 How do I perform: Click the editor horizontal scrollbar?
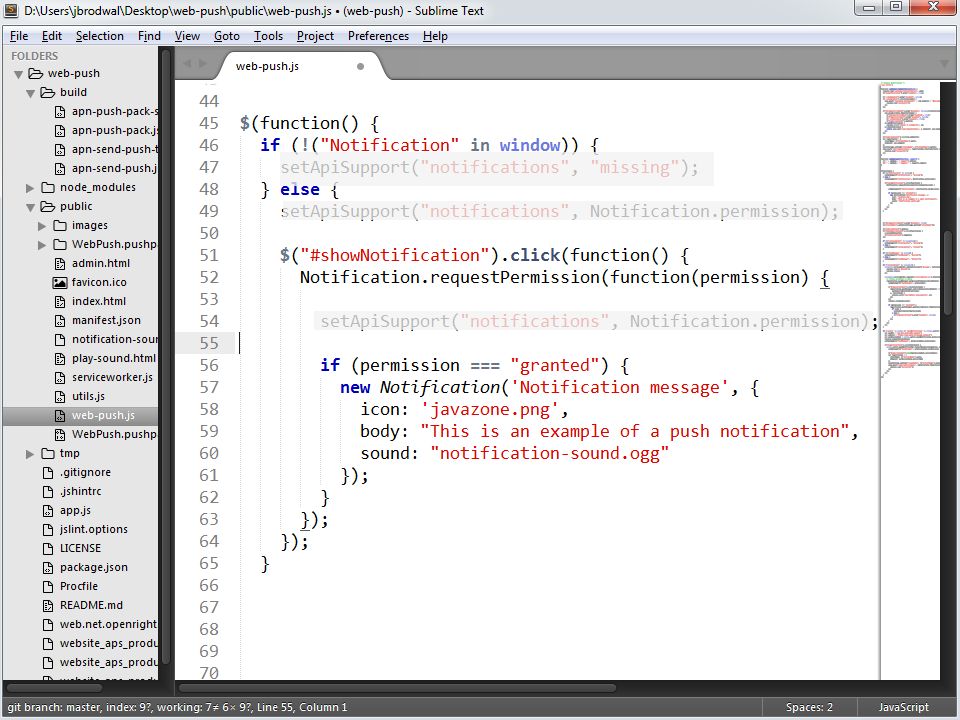click(x=396, y=688)
